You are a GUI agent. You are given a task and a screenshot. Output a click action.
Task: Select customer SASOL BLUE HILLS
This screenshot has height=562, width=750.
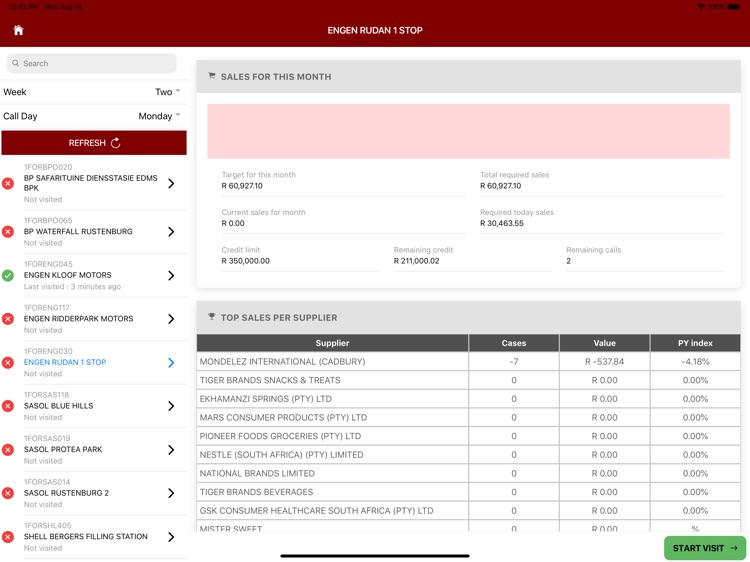94,406
